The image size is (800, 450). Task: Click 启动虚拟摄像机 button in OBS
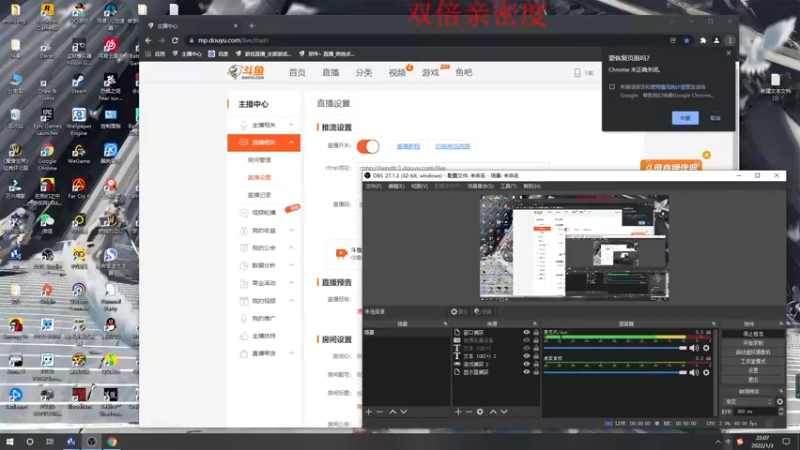coord(753,352)
